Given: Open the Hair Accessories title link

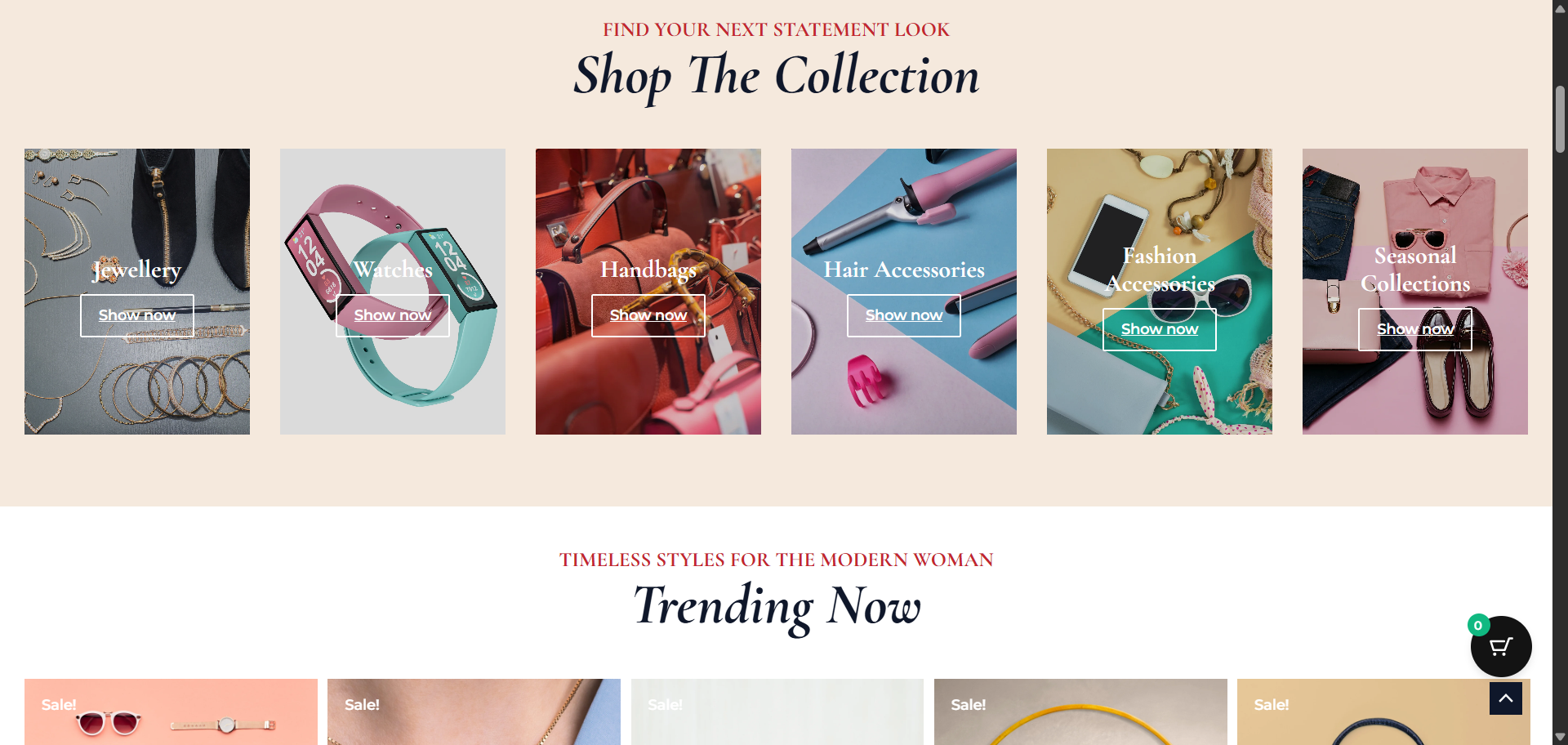Looking at the screenshot, I should pyautogui.click(x=904, y=269).
